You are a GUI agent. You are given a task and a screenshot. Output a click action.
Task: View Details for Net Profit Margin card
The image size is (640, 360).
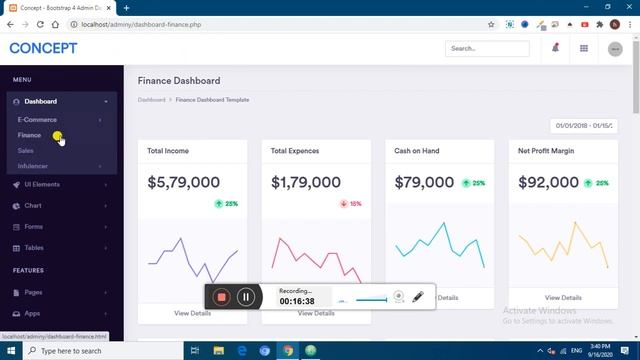(x=563, y=298)
